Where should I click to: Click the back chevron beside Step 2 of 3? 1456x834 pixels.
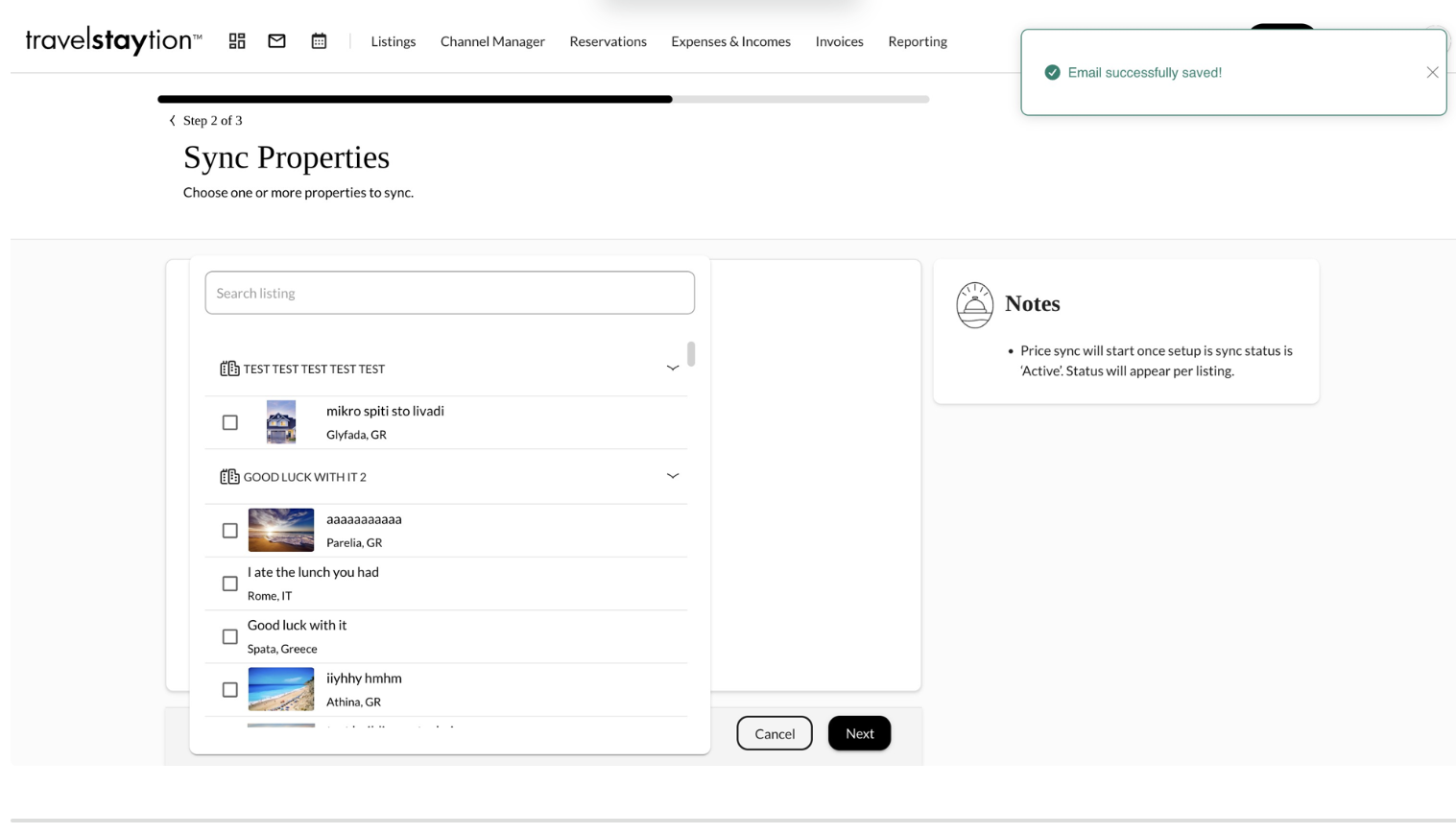(x=173, y=121)
